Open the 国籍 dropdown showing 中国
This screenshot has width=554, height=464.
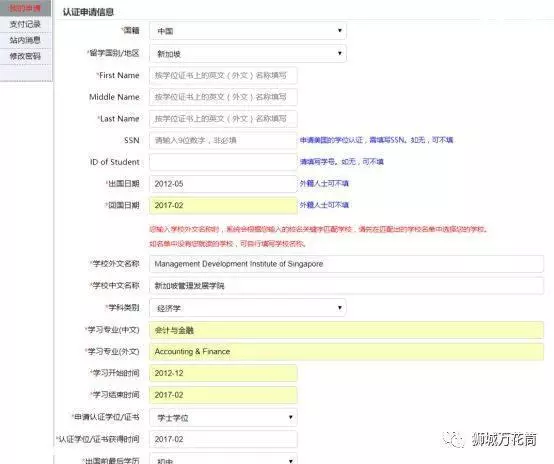[x=248, y=31]
